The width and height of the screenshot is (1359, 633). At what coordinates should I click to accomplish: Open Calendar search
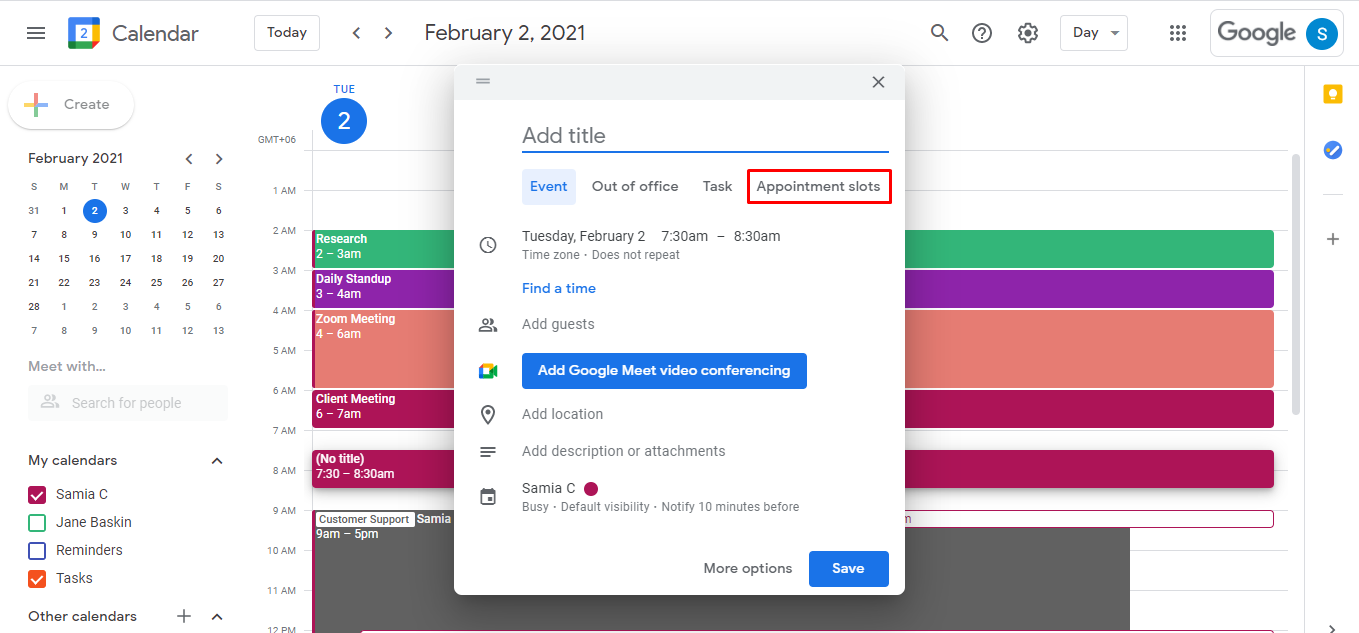(x=939, y=32)
